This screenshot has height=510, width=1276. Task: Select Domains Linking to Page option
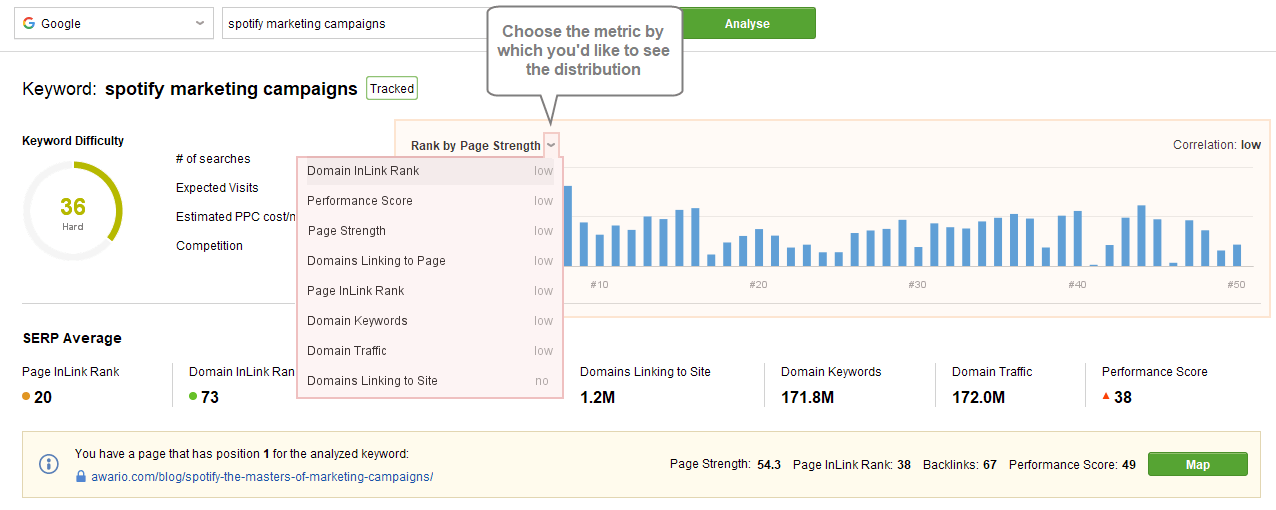pos(430,261)
